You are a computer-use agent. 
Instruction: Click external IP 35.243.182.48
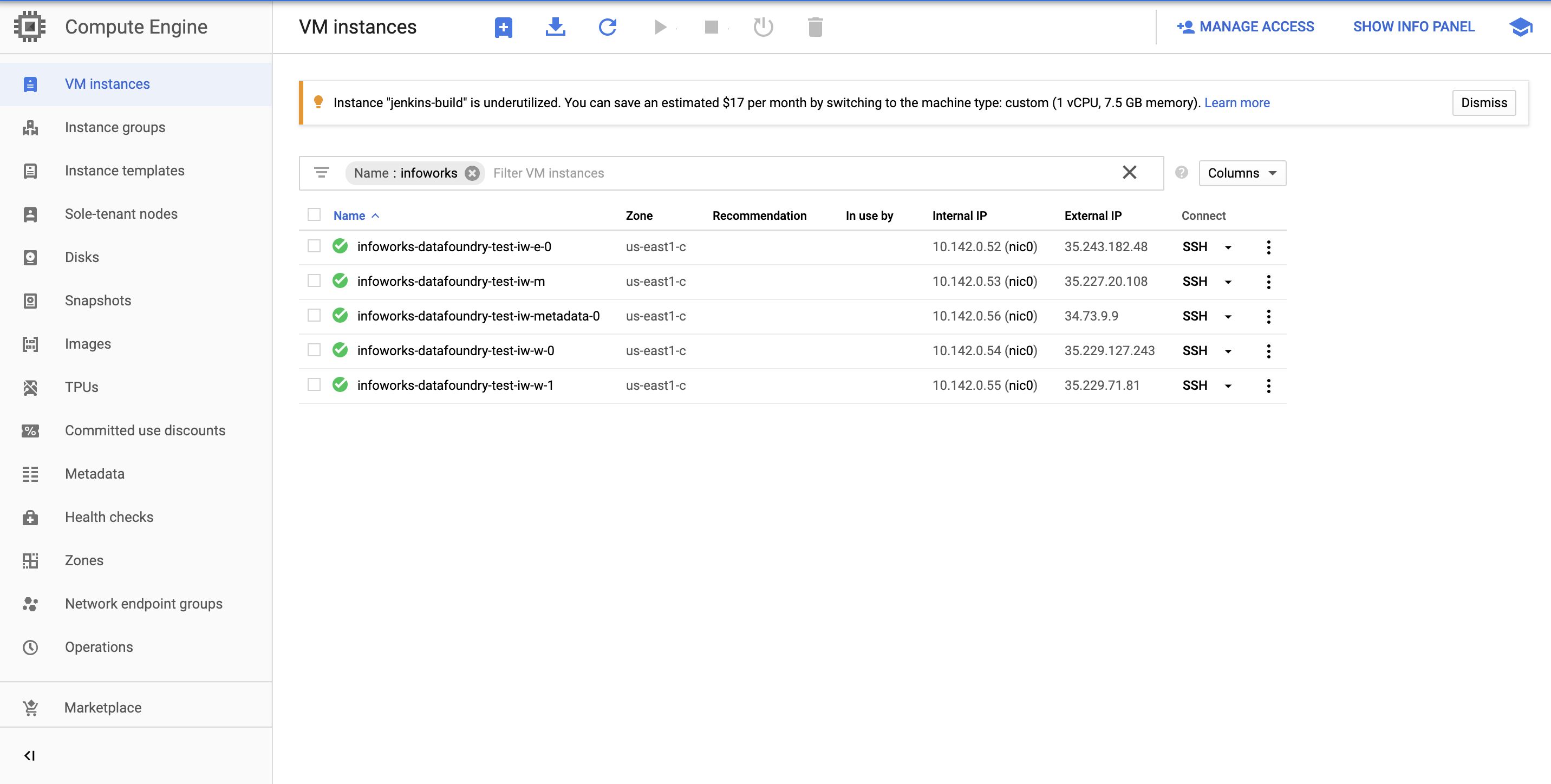tap(1106, 247)
